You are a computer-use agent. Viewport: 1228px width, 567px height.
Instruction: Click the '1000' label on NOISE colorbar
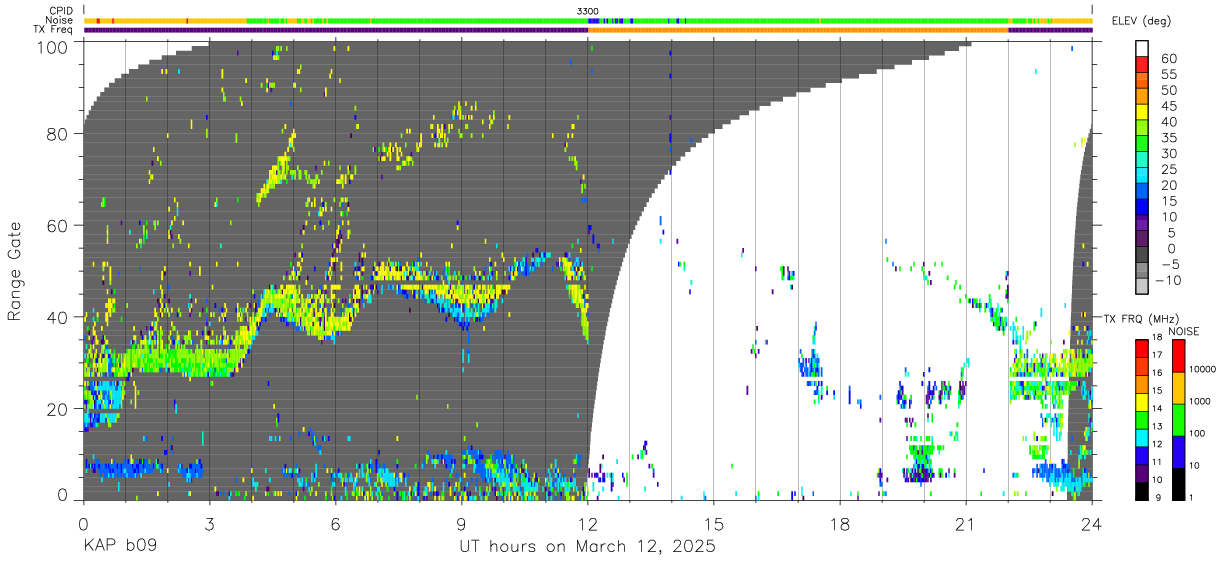pyautogui.click(x=1201, y=401)
